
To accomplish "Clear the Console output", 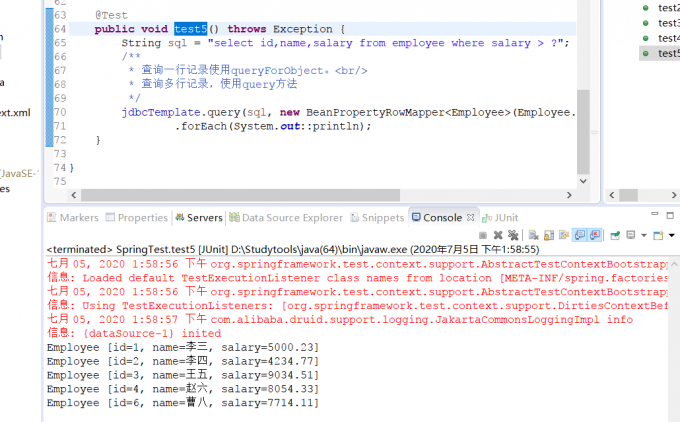I will click(x=533, y=235).
